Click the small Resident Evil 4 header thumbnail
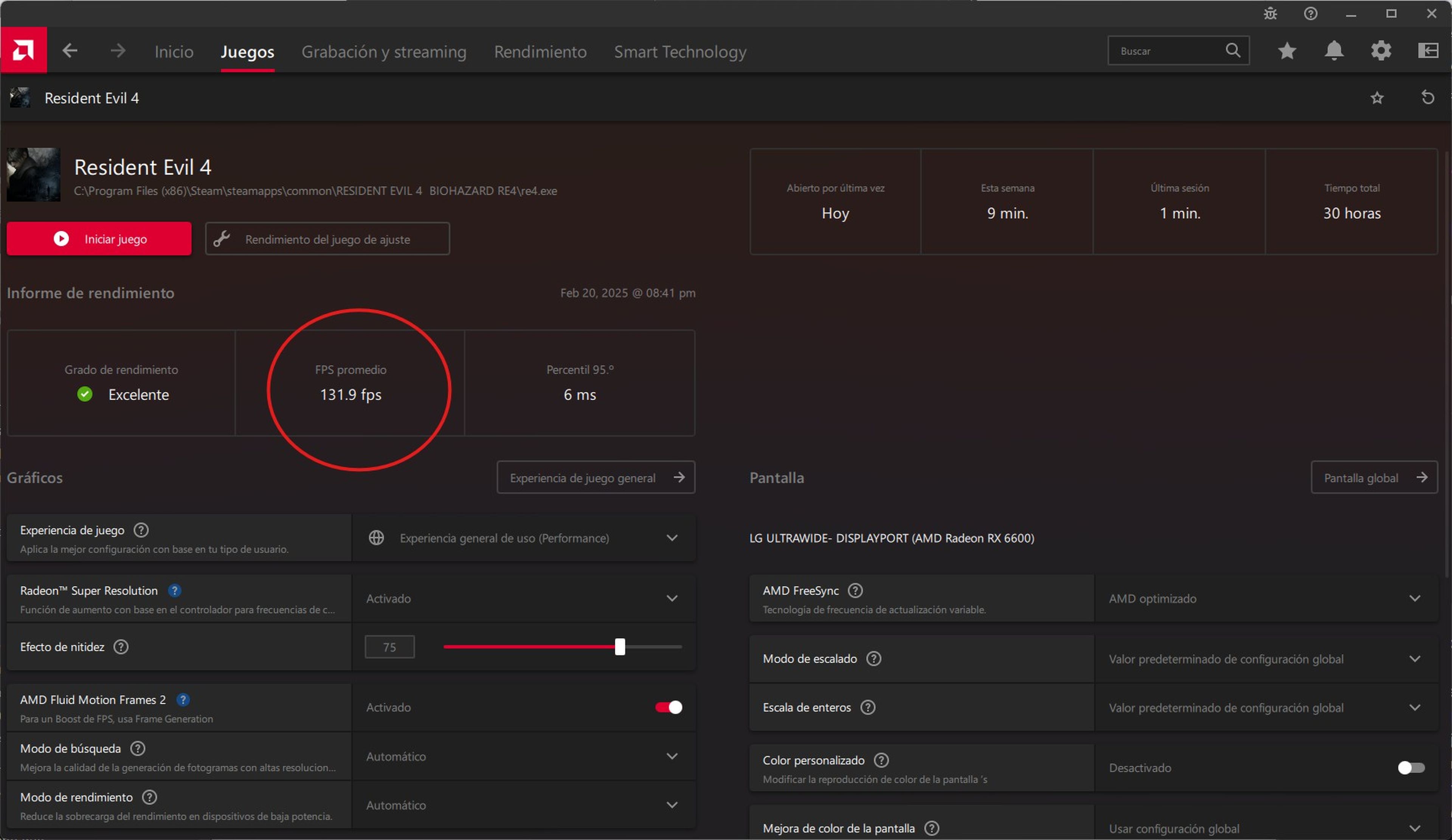 coord(20,98)
